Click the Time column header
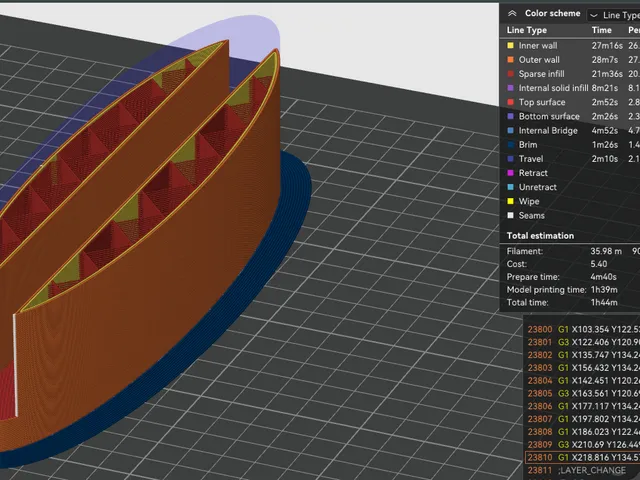This screenshot has height=480, width=640. coord(602,30)
